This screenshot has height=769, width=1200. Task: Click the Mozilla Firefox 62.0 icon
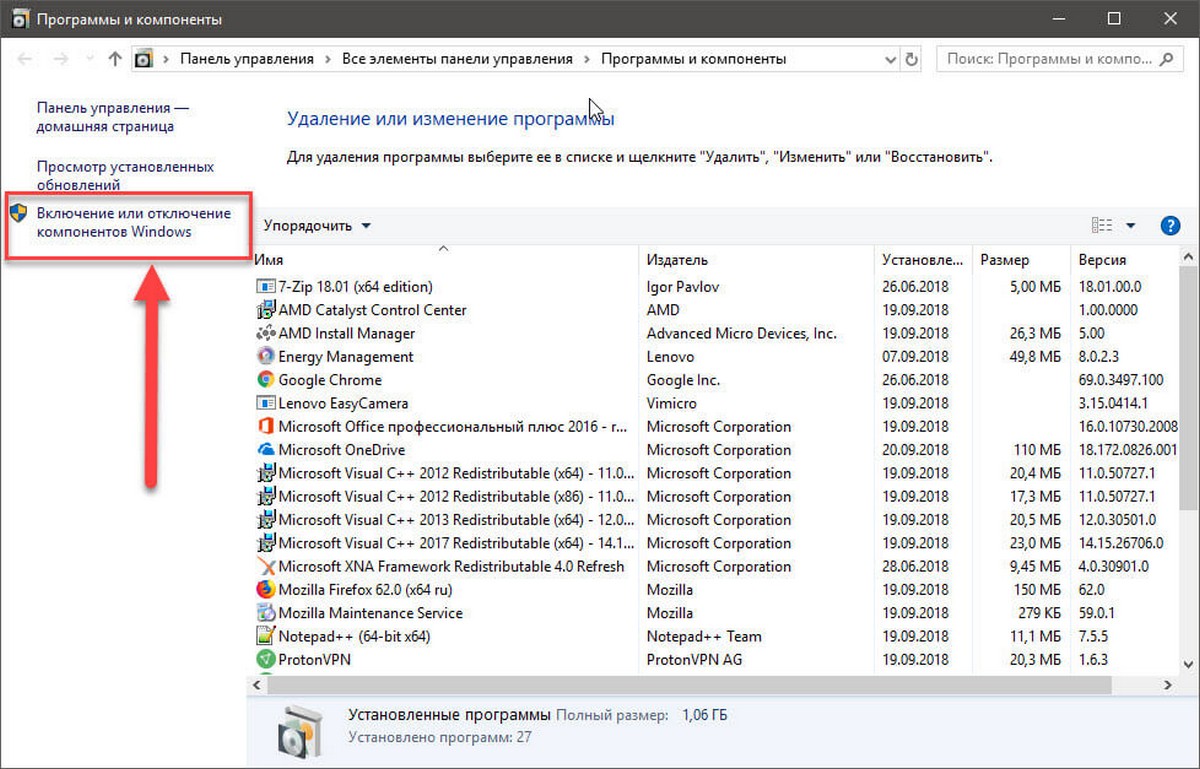[265, 589]
